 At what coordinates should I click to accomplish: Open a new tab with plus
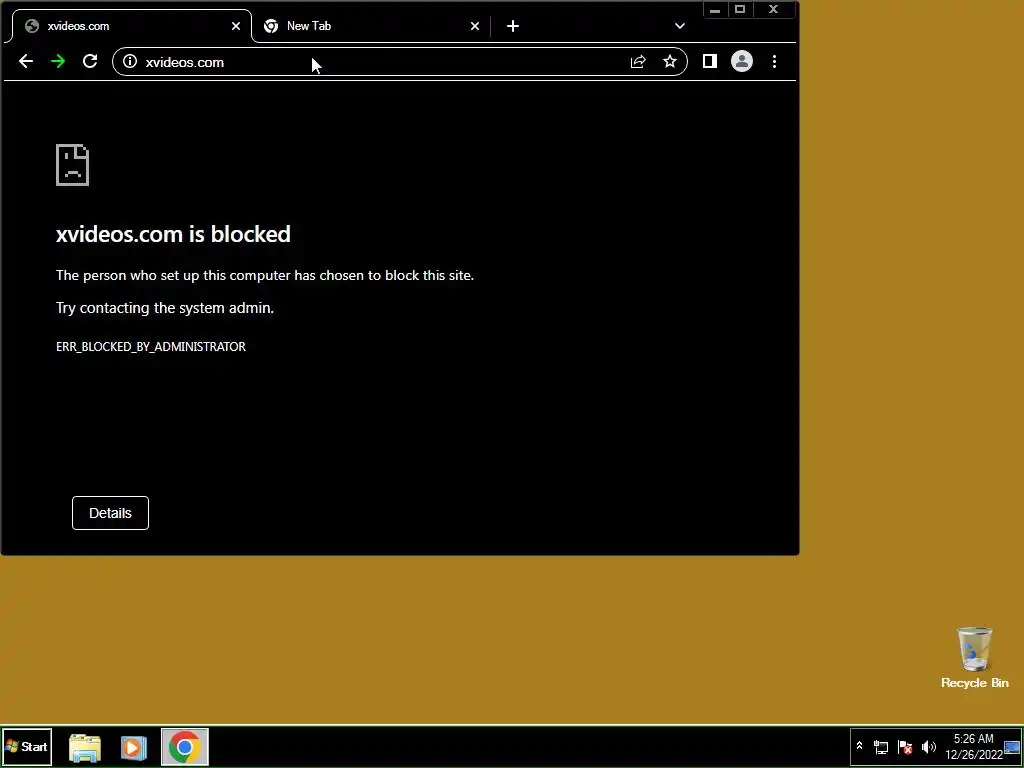[x=513, y=26]
